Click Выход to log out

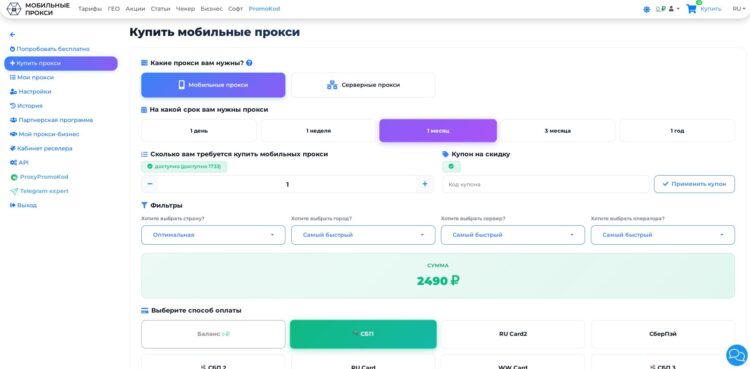pyautogui.click(x=23, y=205)
